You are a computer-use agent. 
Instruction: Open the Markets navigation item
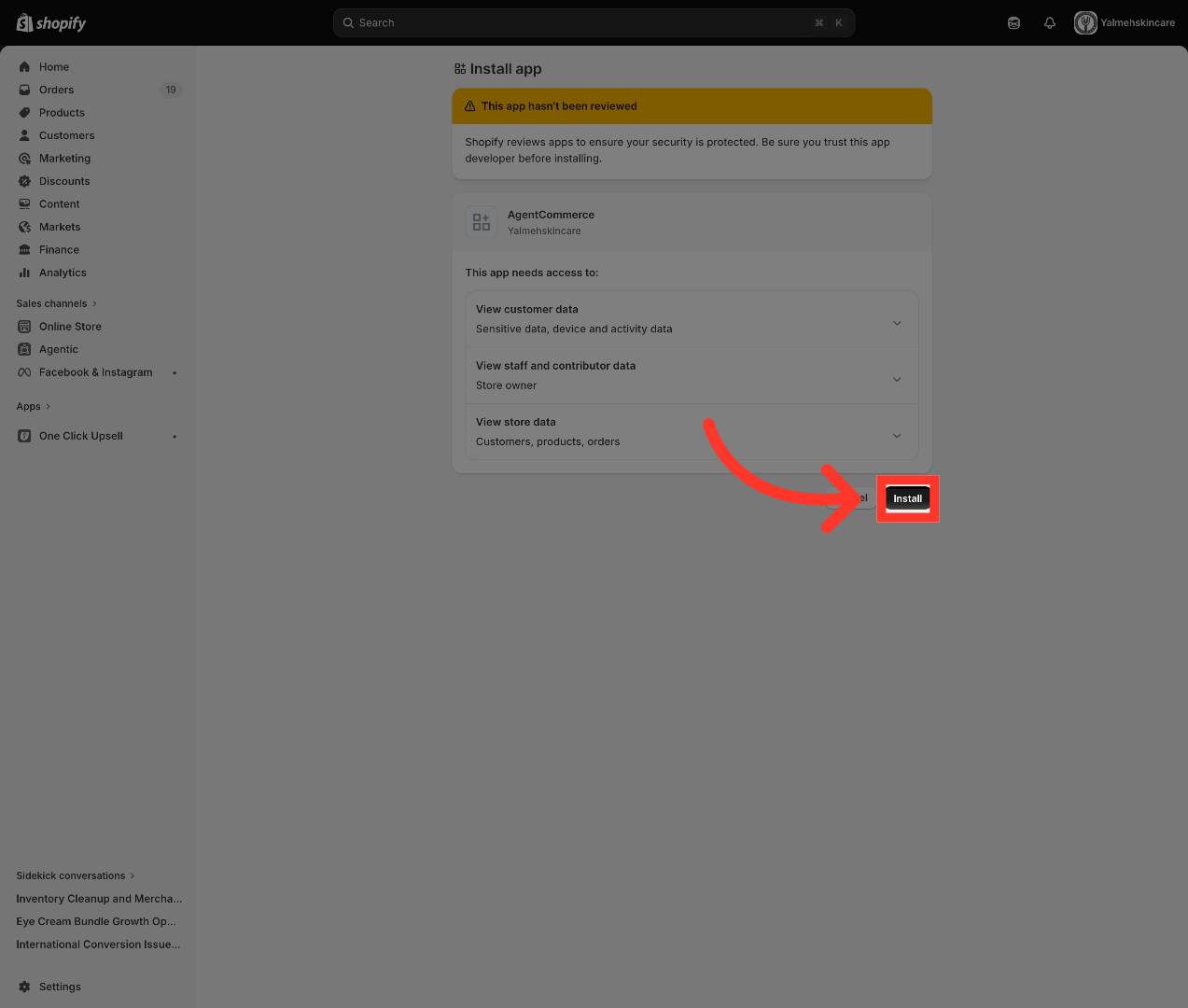pos(60,227)
